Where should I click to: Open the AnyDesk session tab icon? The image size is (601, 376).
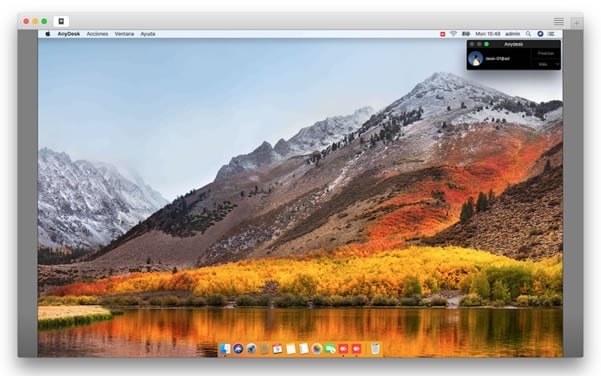61,21
